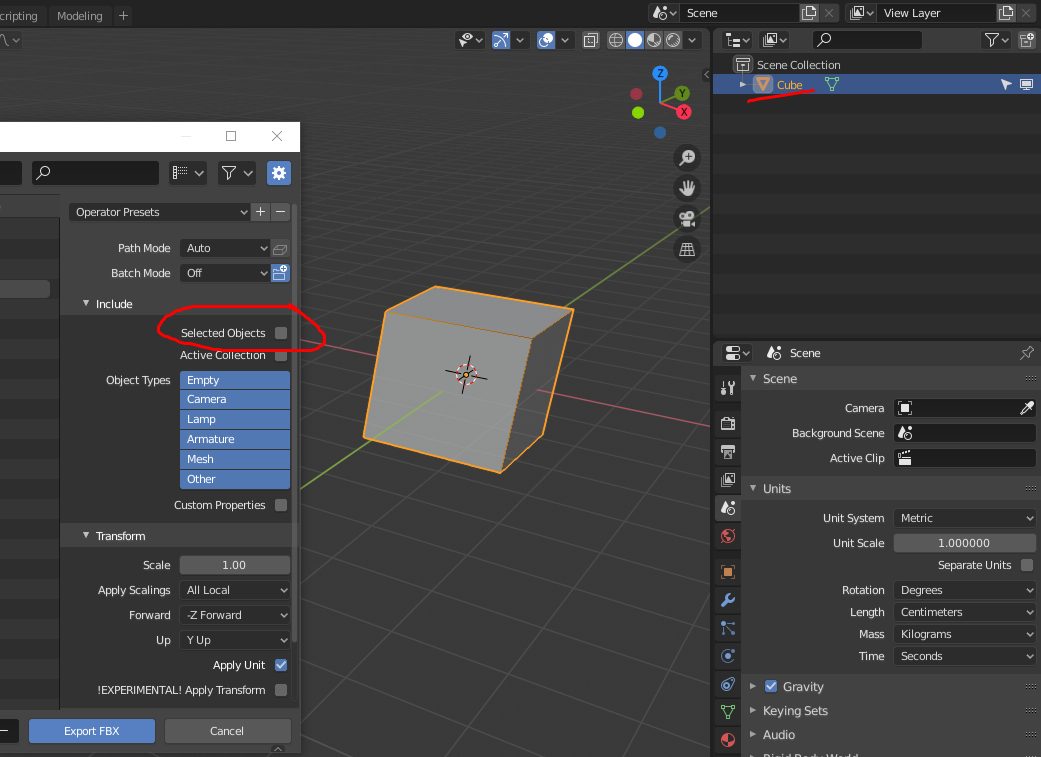This screenshot has width=1041, height=757.
Task: Enable the Selected Objects checkbox
Action: (281, 333)
